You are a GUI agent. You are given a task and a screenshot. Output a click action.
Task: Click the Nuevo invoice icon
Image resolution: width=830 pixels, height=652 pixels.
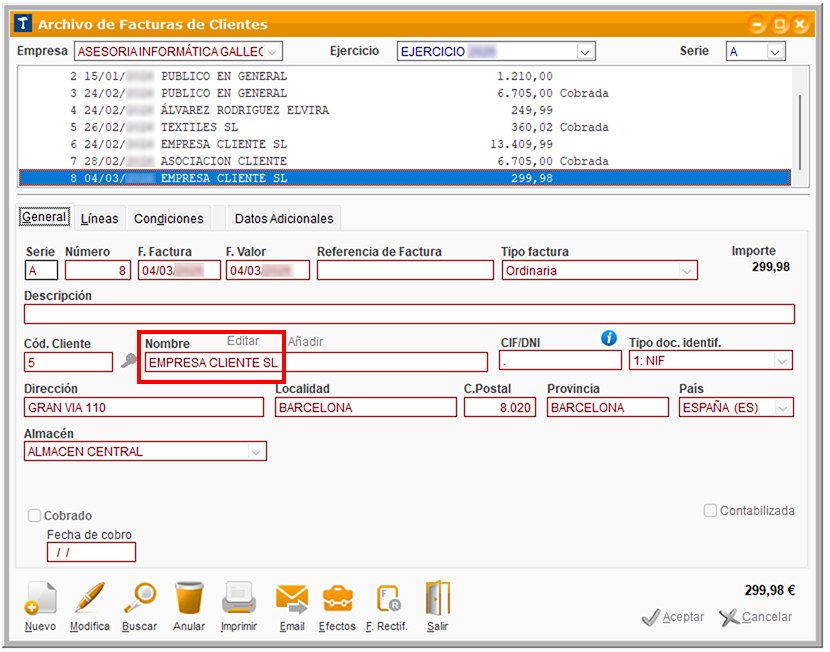(x=40, y=600)
